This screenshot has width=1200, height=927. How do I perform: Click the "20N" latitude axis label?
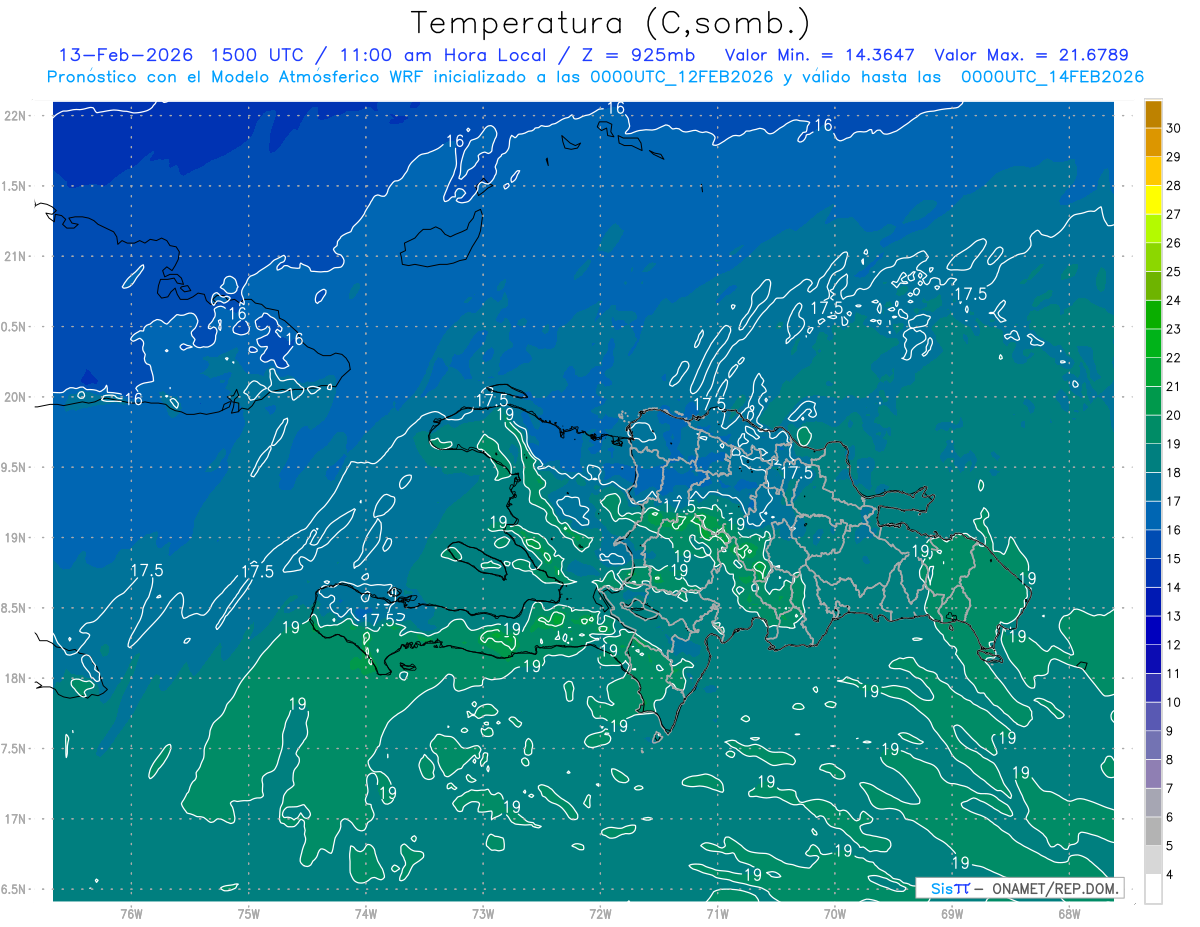point(15,397)
